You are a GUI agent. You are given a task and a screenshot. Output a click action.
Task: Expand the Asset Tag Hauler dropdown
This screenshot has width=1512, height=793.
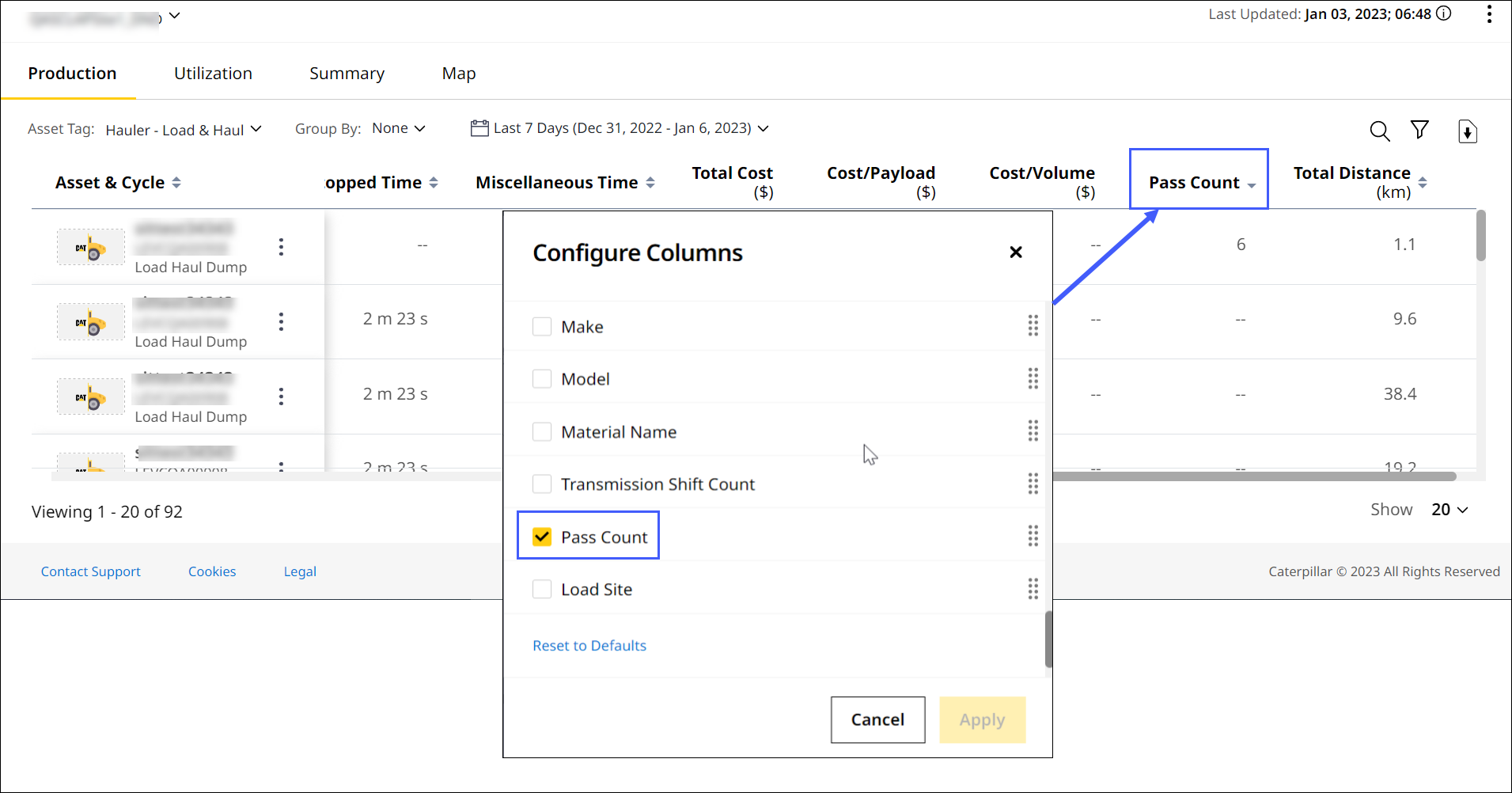click(x=184, y=130)
